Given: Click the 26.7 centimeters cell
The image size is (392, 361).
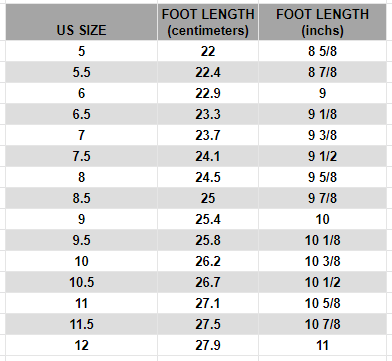Looking at the screenshot, I should click(208, 282).
